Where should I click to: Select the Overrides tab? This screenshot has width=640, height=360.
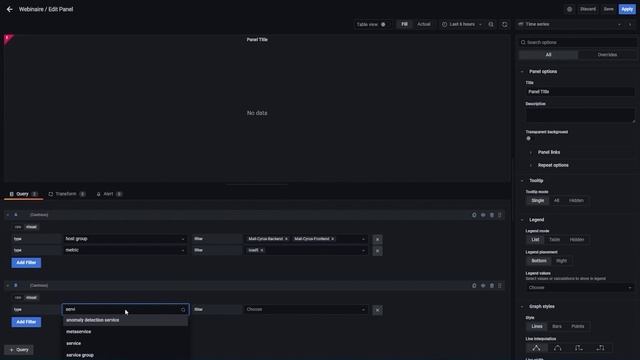point(607,55)
